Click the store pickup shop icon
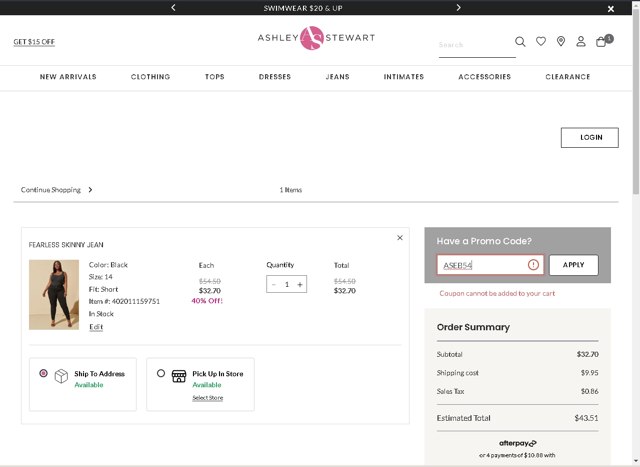 coord(179,376)
